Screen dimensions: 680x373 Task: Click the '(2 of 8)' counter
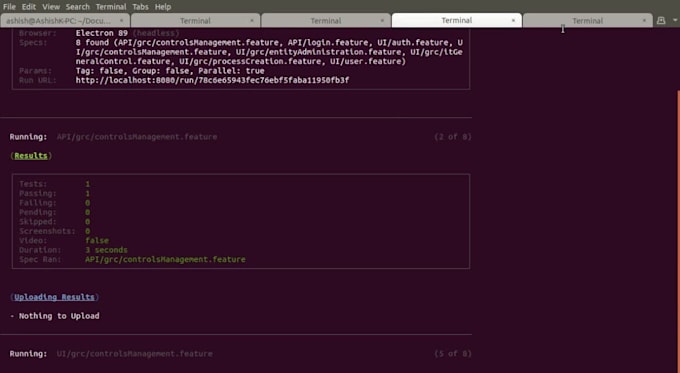(x=453, y=137)
